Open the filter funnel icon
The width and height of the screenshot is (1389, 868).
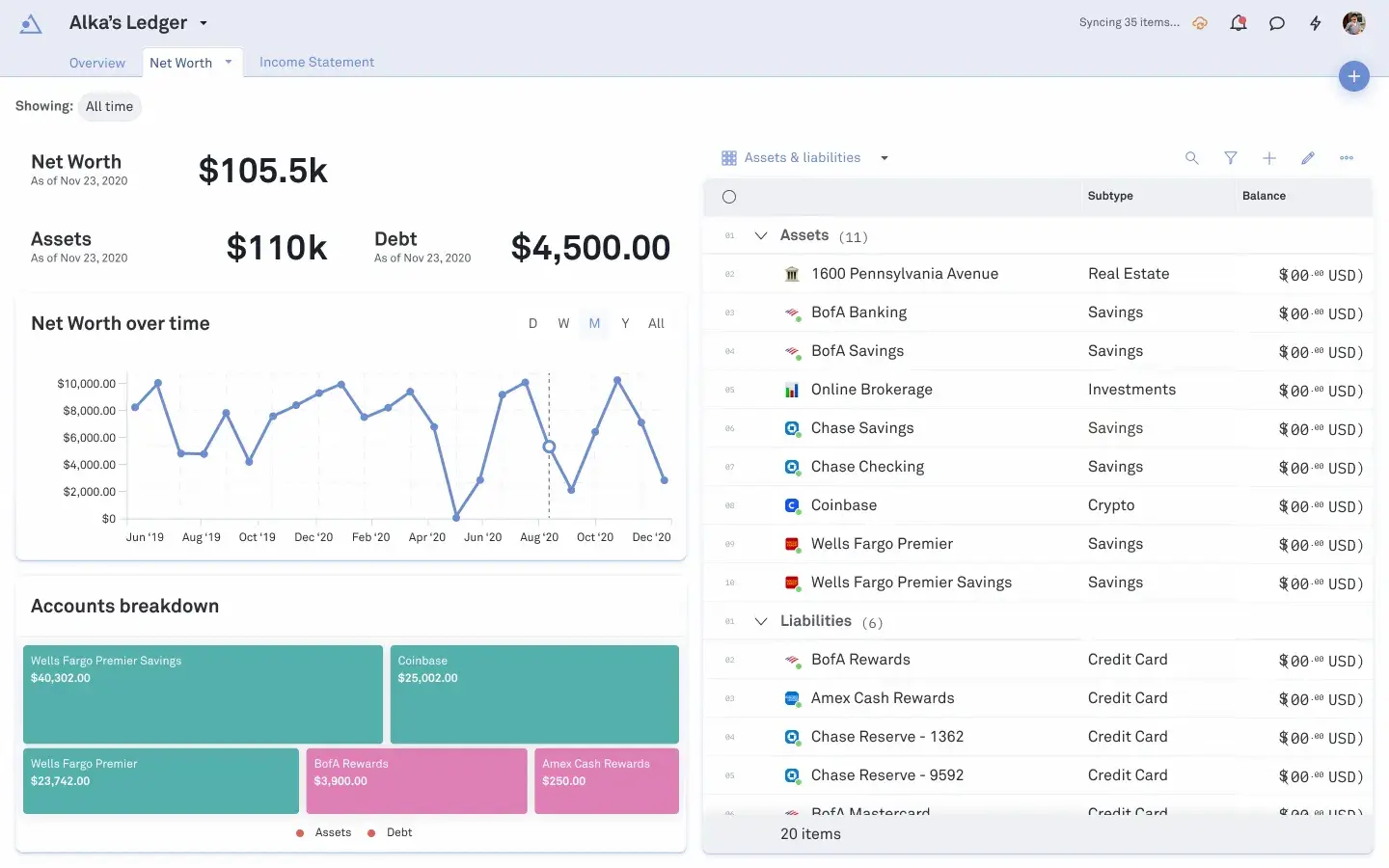[x=1231, y=158]
